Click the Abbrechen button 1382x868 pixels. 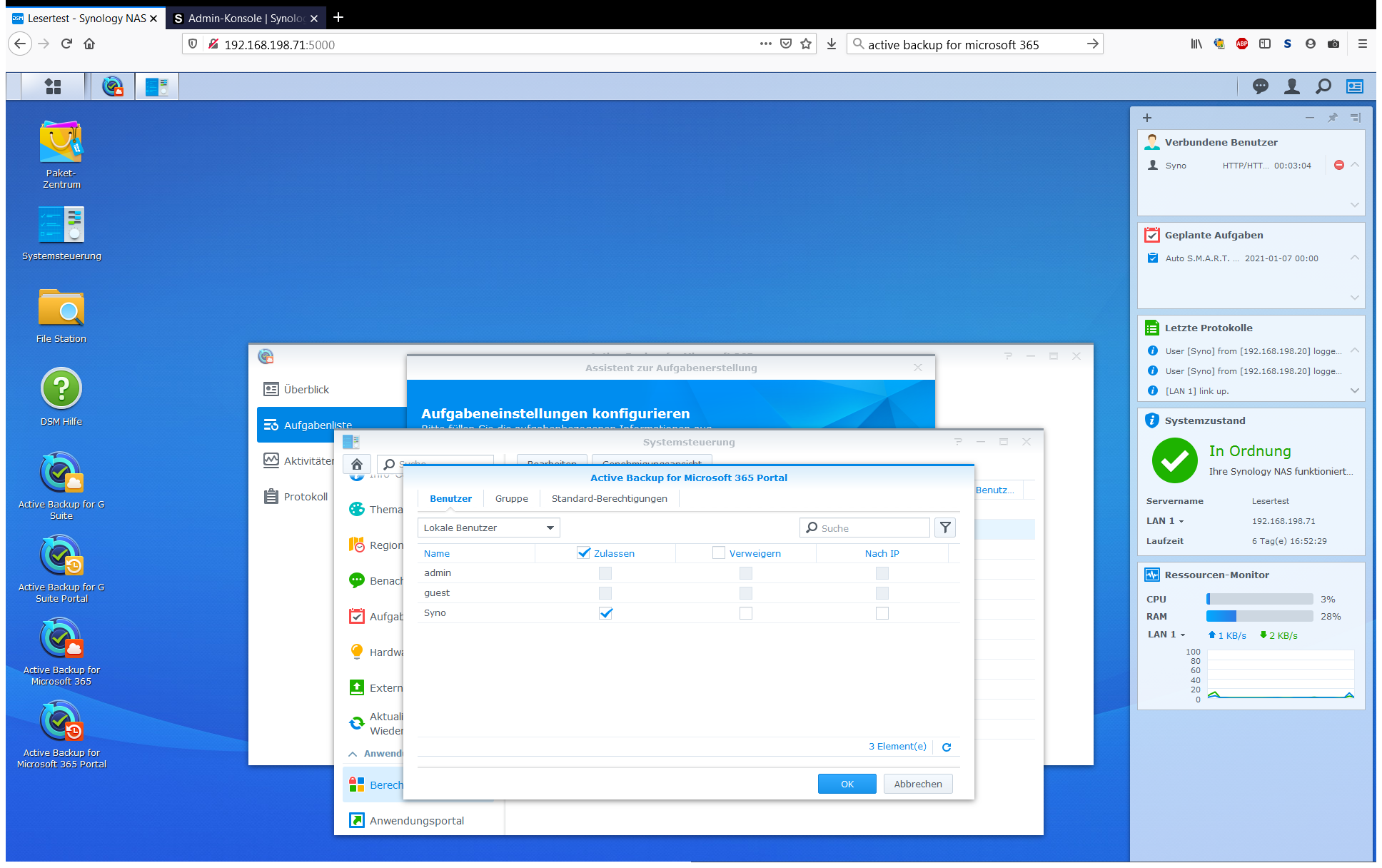tap(917, 784)
